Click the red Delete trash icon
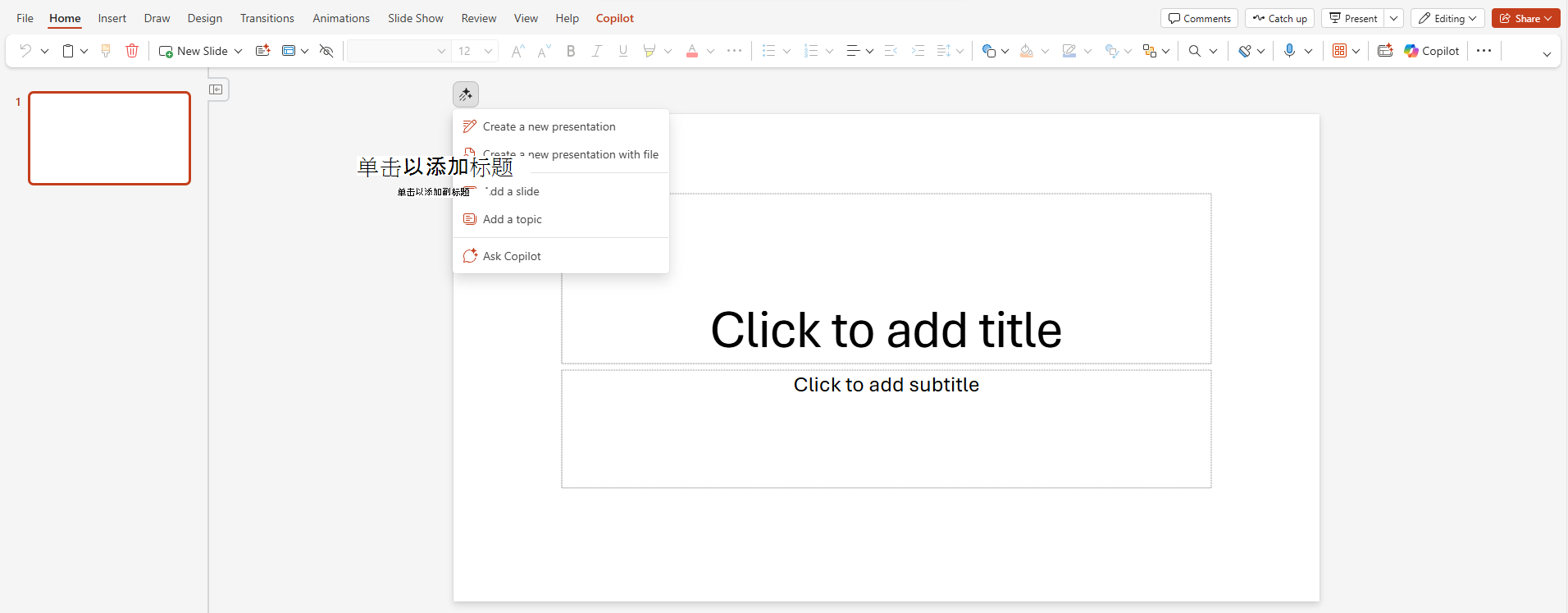Viewport: 1568px width, 613px height. point(132,51)
